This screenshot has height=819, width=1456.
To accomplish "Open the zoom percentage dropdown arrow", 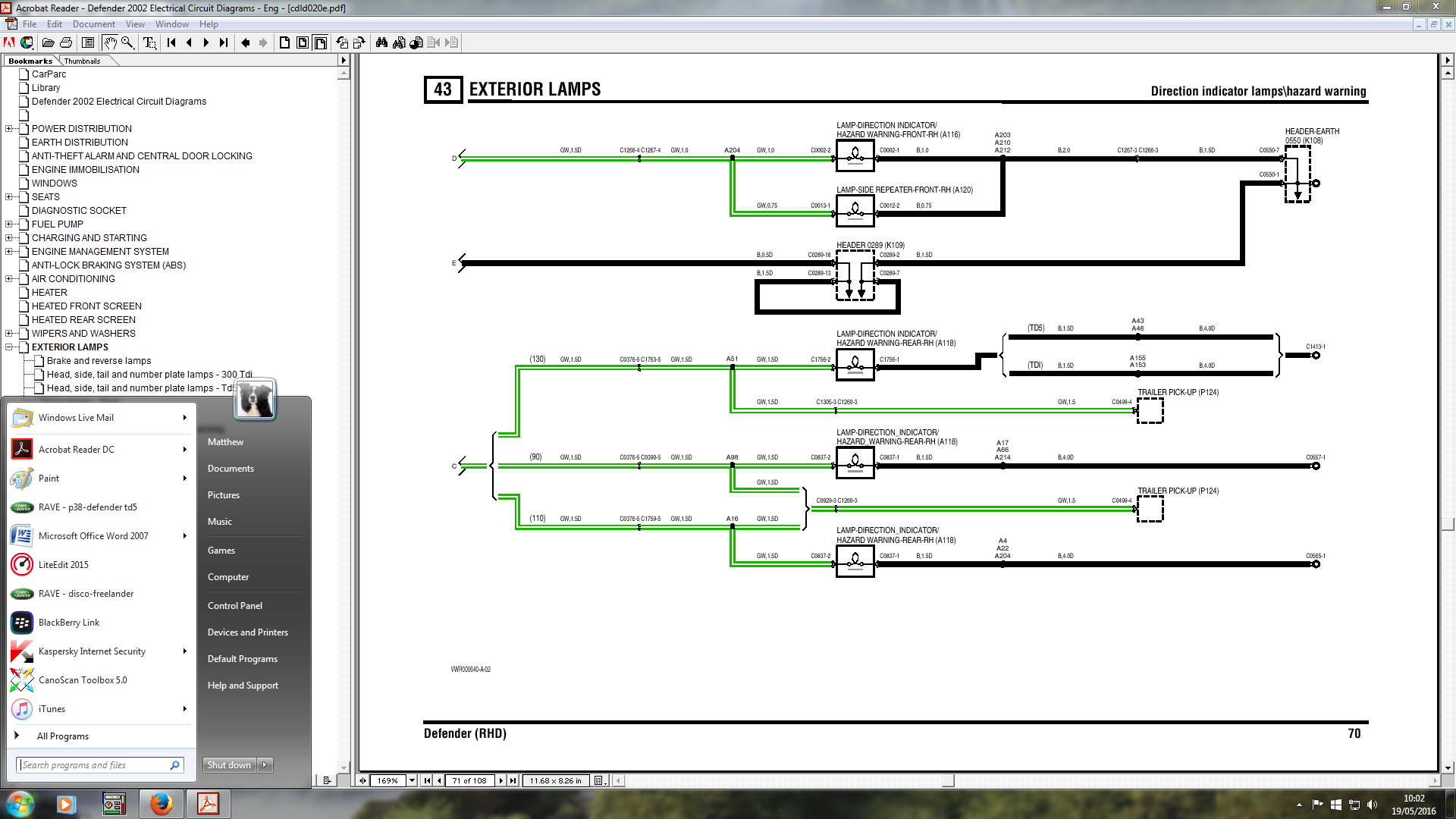I will (412, 780).
